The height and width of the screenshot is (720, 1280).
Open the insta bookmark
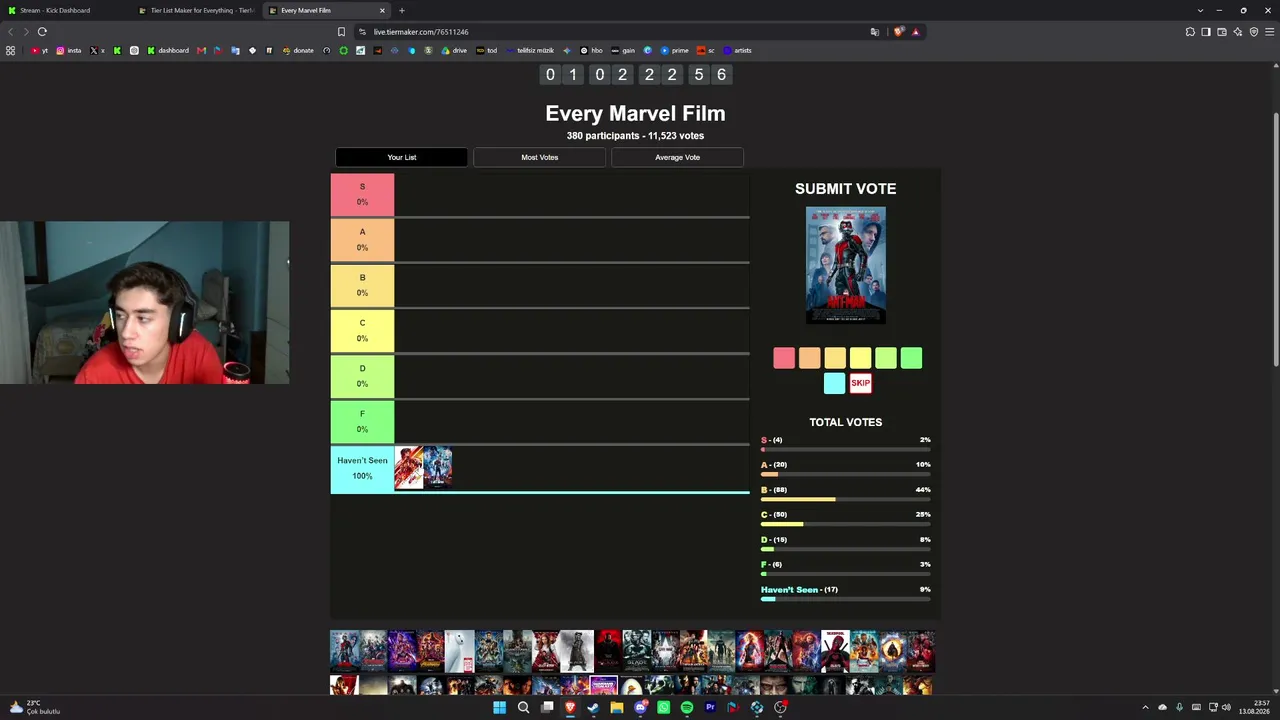tap(69, 50)
